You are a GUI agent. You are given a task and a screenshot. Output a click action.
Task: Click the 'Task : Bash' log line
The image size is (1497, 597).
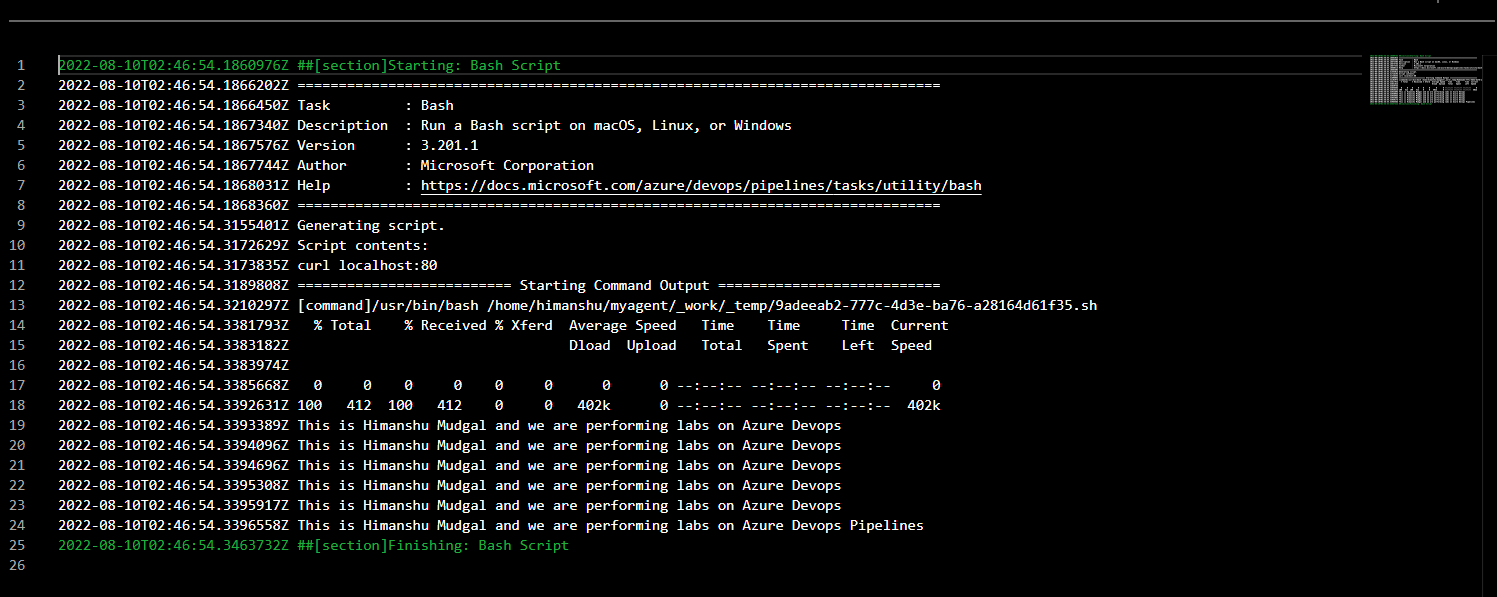(x=256, y=105)
